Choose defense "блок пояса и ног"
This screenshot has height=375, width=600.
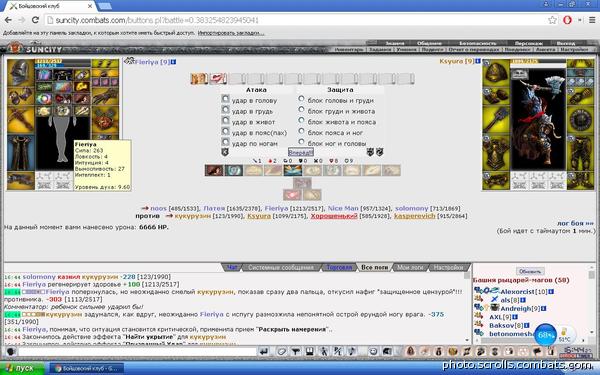302,131
